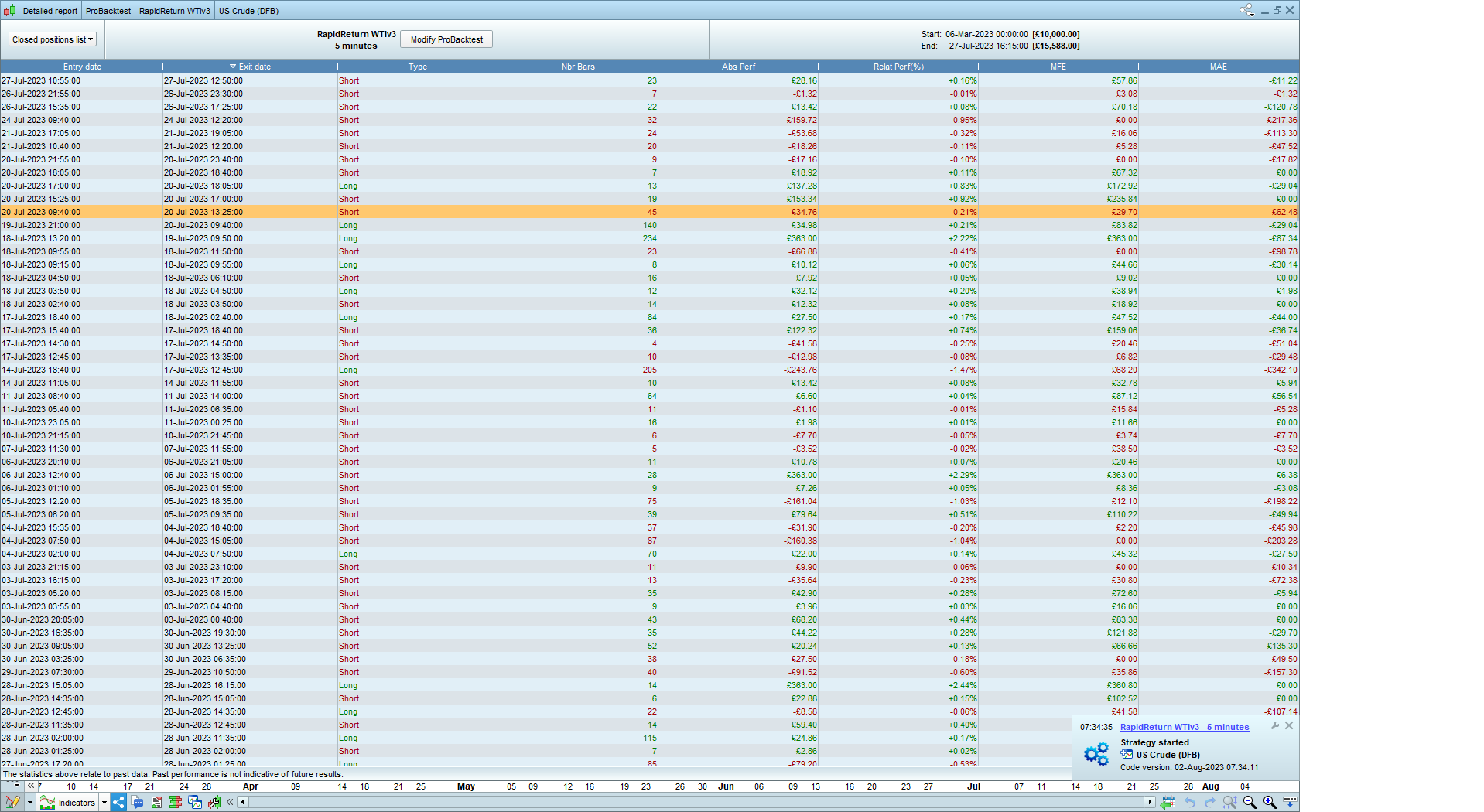This screenshot has height=812, width=1484.
Task: Open the red-green order list icon
Action: 156,802
